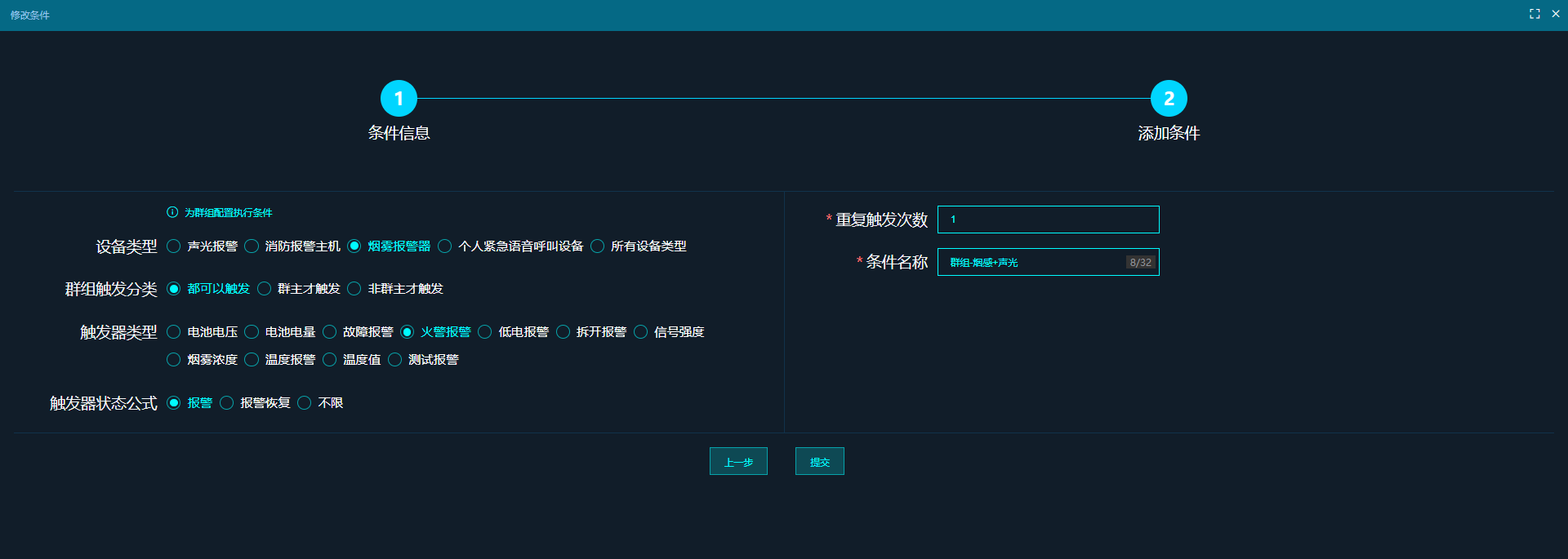
Task: Click the fullscreen expand icon
Action: coord(1535,14)
